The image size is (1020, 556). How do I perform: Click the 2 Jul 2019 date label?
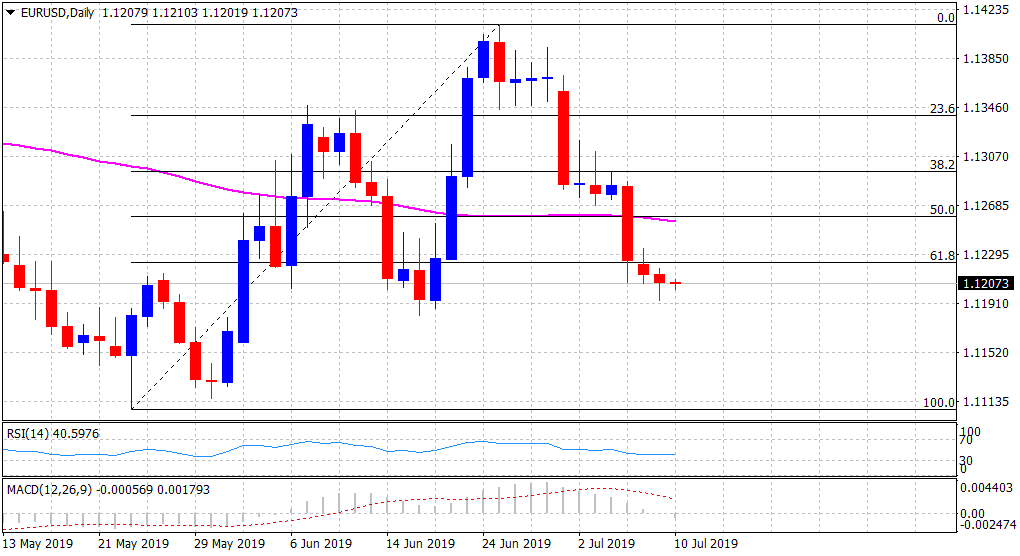tap(608, 543)
